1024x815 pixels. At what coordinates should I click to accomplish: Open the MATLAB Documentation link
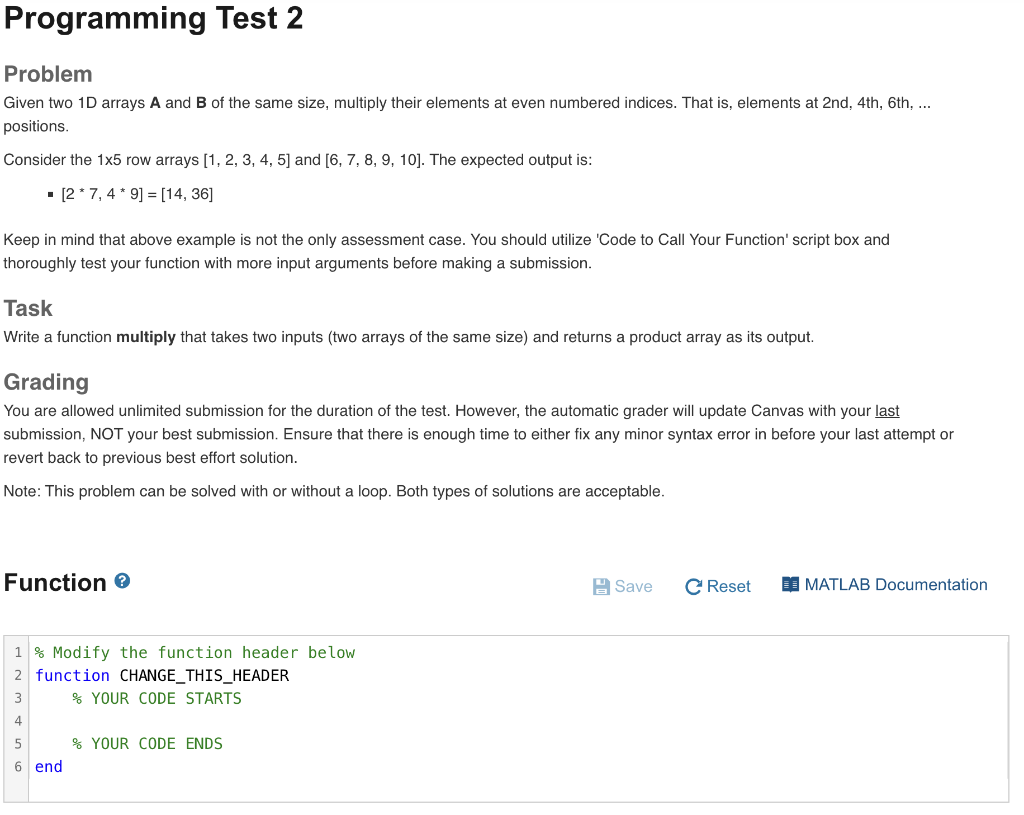[x=895, y=584]
